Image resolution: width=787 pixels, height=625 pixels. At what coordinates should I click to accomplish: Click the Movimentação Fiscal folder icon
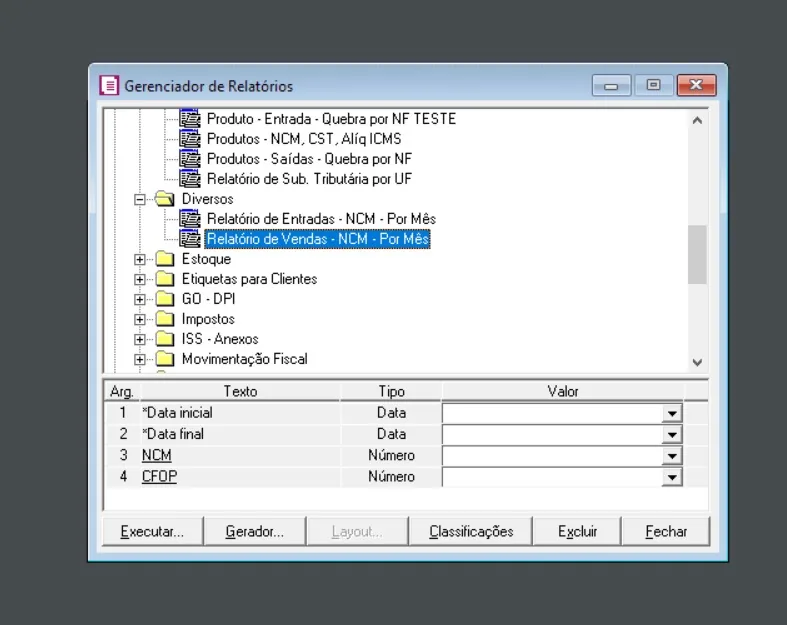pyautogui.click(x=165, y=359)
